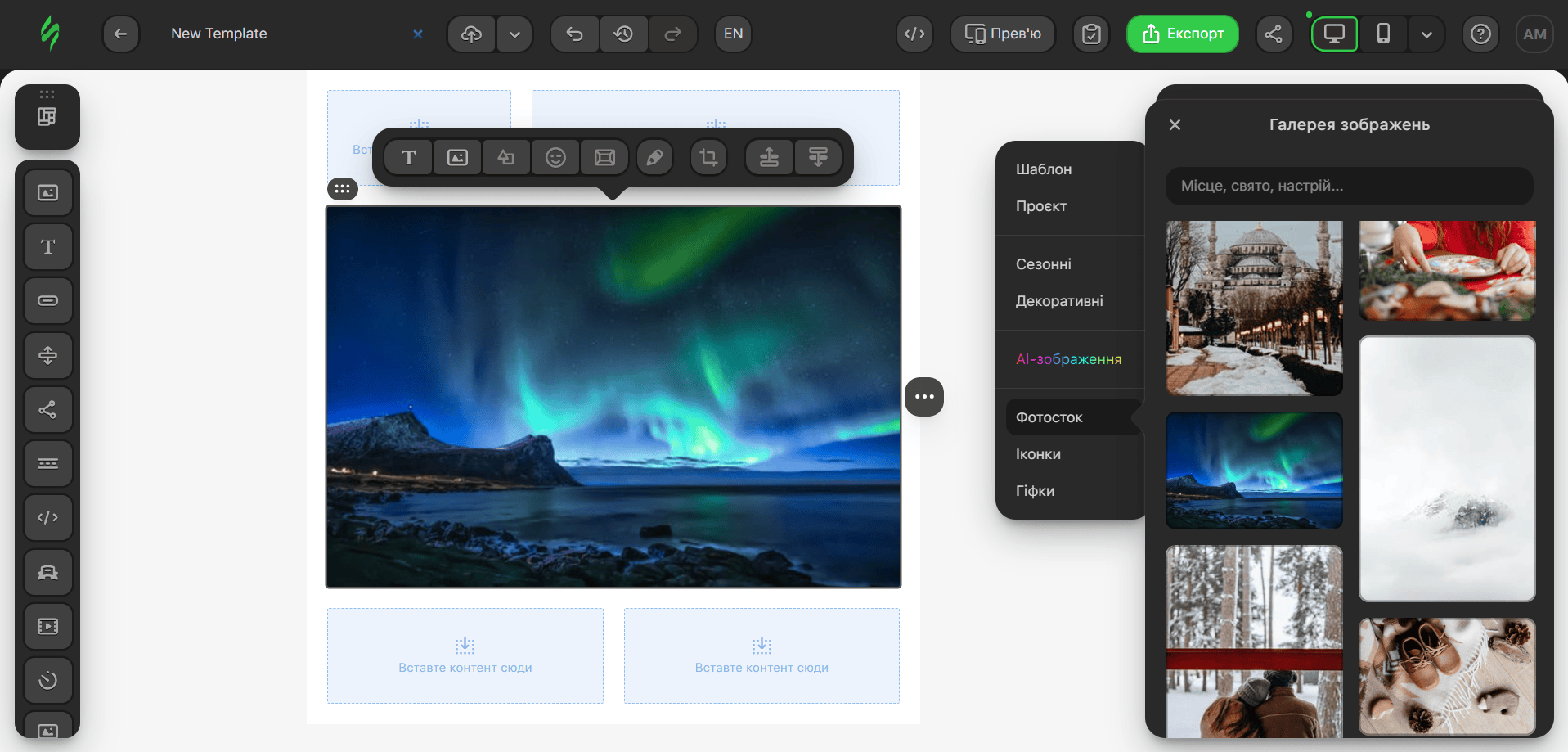Expand the device view dropdown chevron
The width and height of the screenshot is (1568, 752).
[1426, 34]
